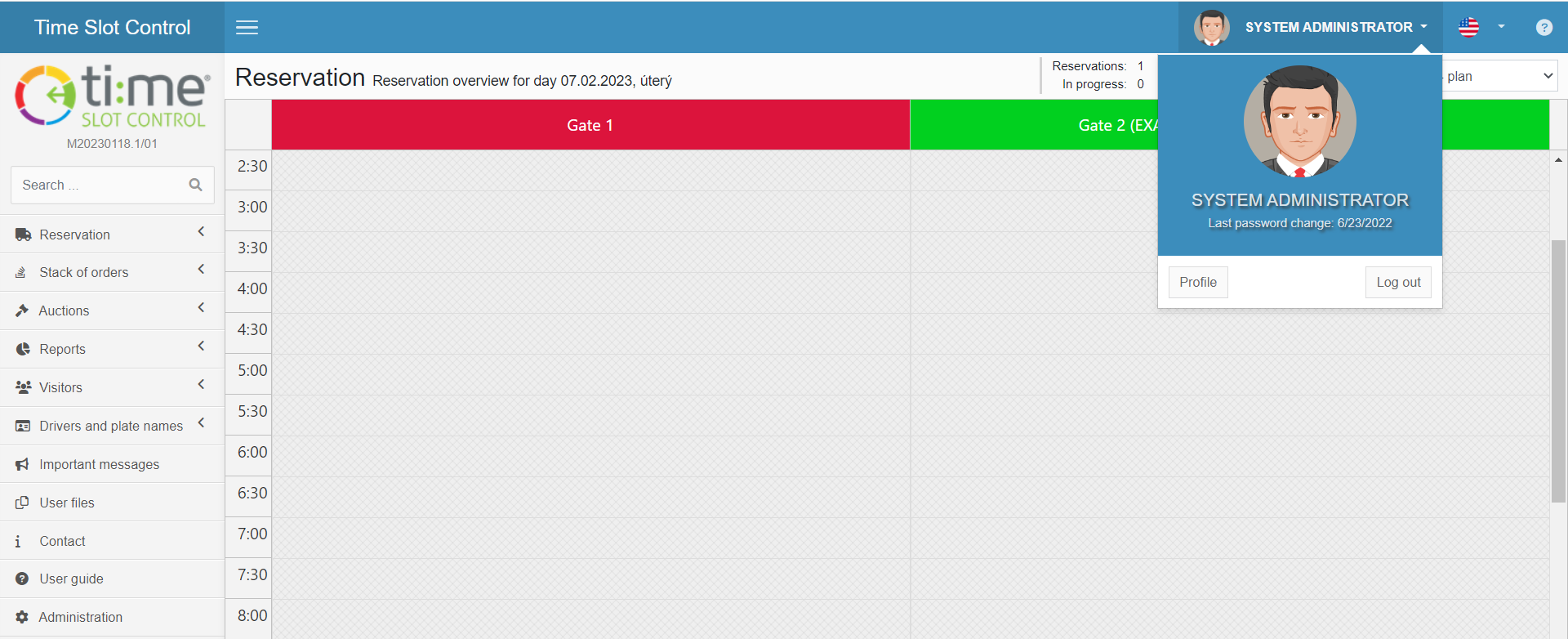Viewport: 1568px width, 639px height.
Task: Click the Stack of orders icon
Action: [21, 272]
